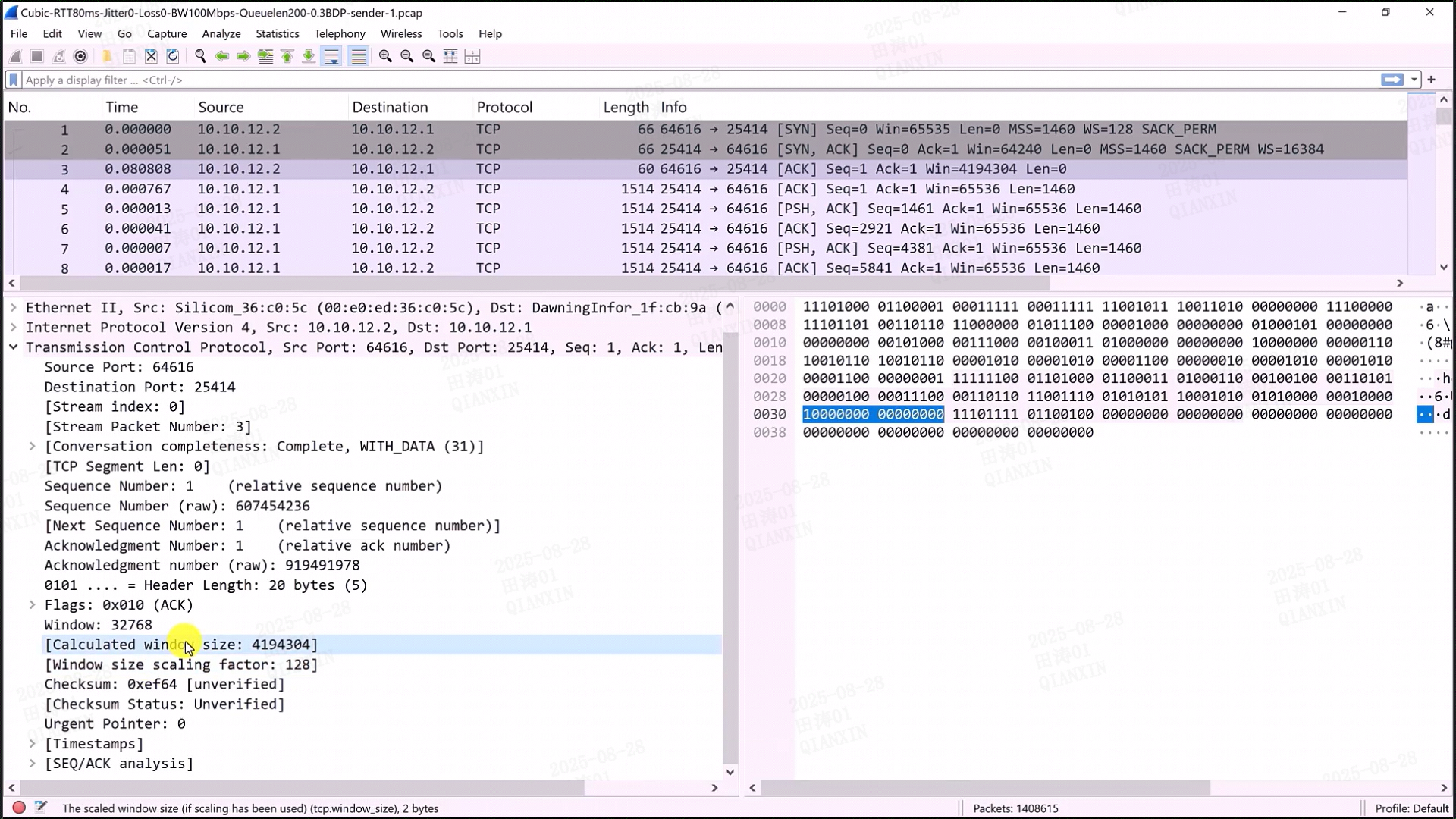Close the capture file icon
Screen dimensions: 1456x819
click(151, 56)
